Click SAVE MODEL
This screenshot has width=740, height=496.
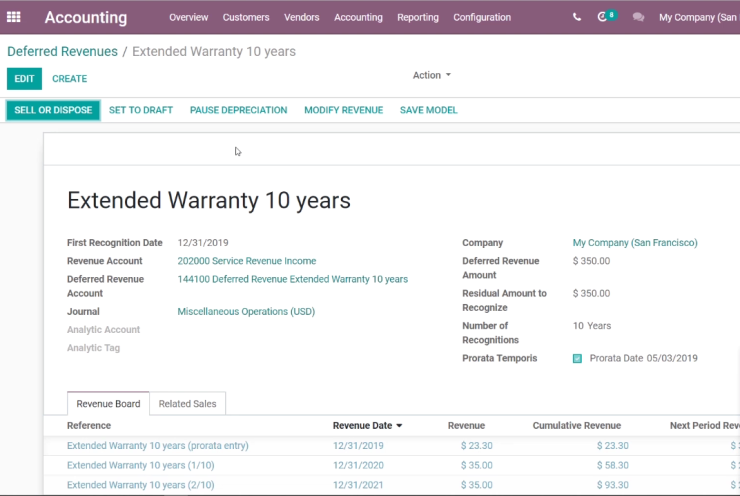pyautogui.click(x=429, y=110)
